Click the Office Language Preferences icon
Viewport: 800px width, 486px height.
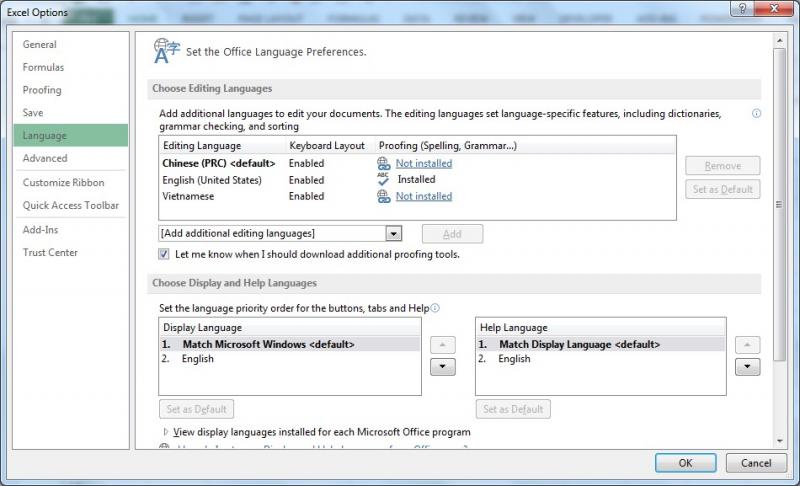[166, 51]
